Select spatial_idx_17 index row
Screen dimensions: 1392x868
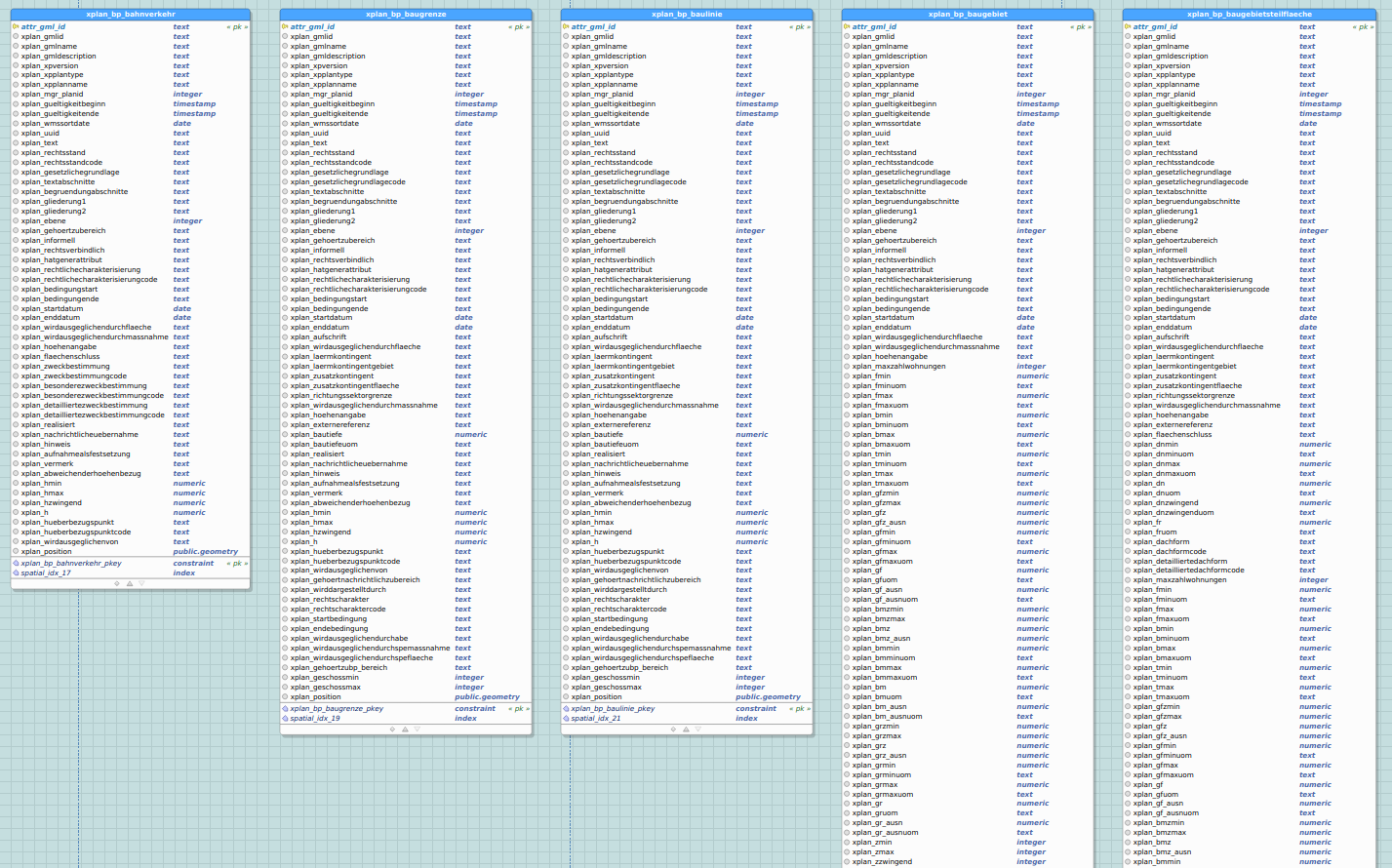(131, 573)
